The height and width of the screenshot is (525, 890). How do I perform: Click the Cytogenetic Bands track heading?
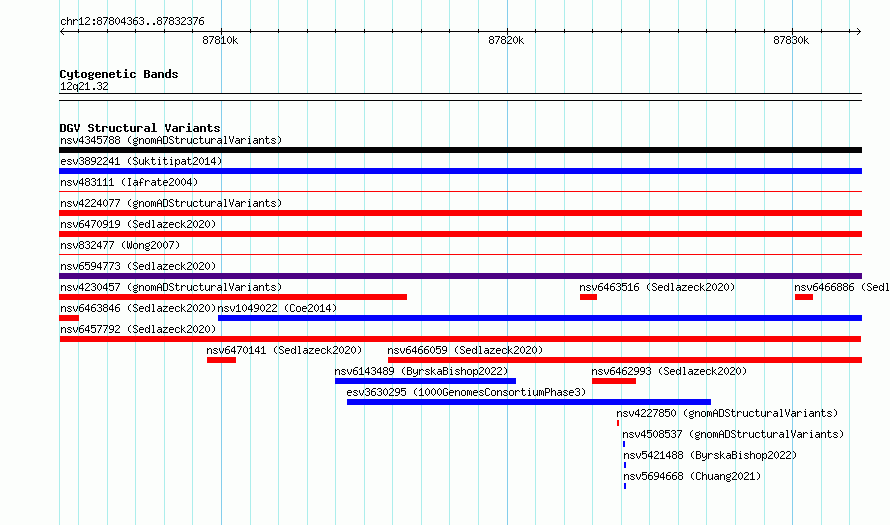119,74
